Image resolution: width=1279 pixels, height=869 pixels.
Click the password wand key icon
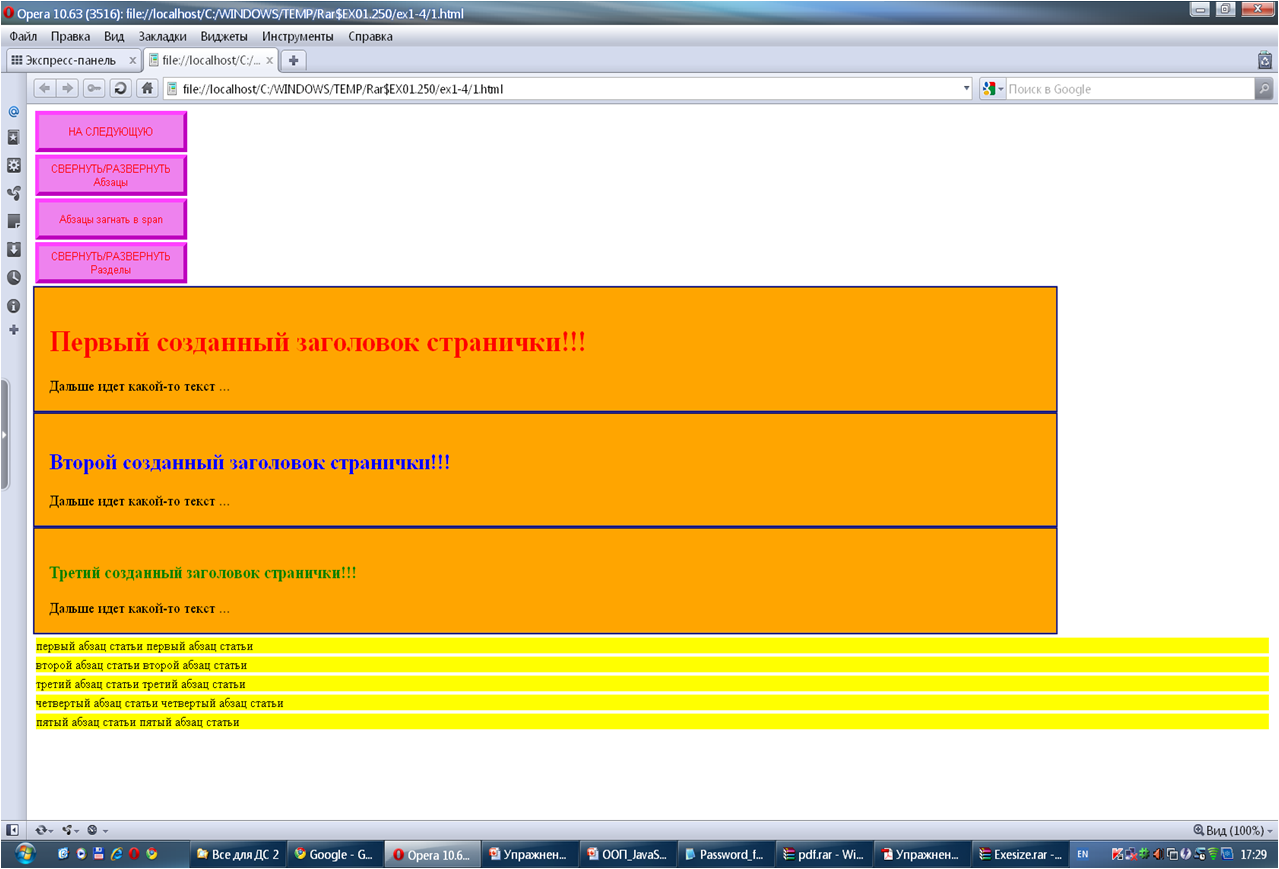coord(94,88)
